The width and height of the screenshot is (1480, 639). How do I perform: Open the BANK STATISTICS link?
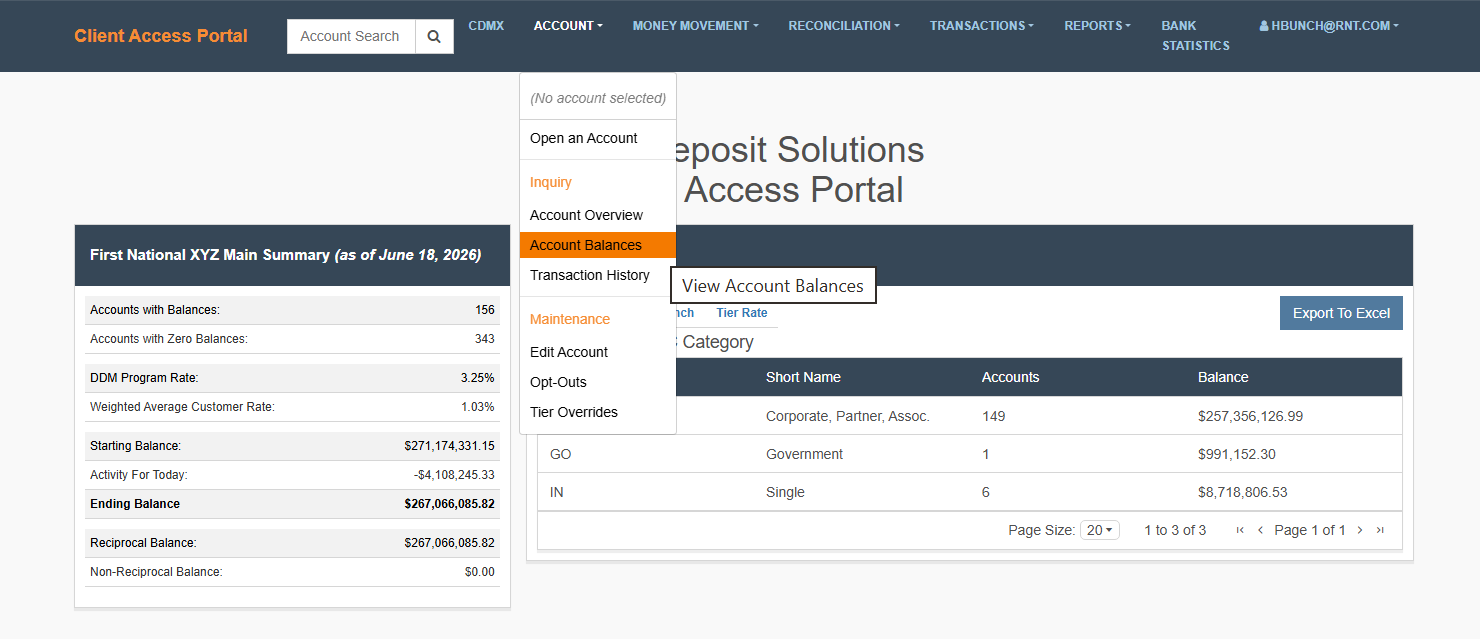(1195, 36)
